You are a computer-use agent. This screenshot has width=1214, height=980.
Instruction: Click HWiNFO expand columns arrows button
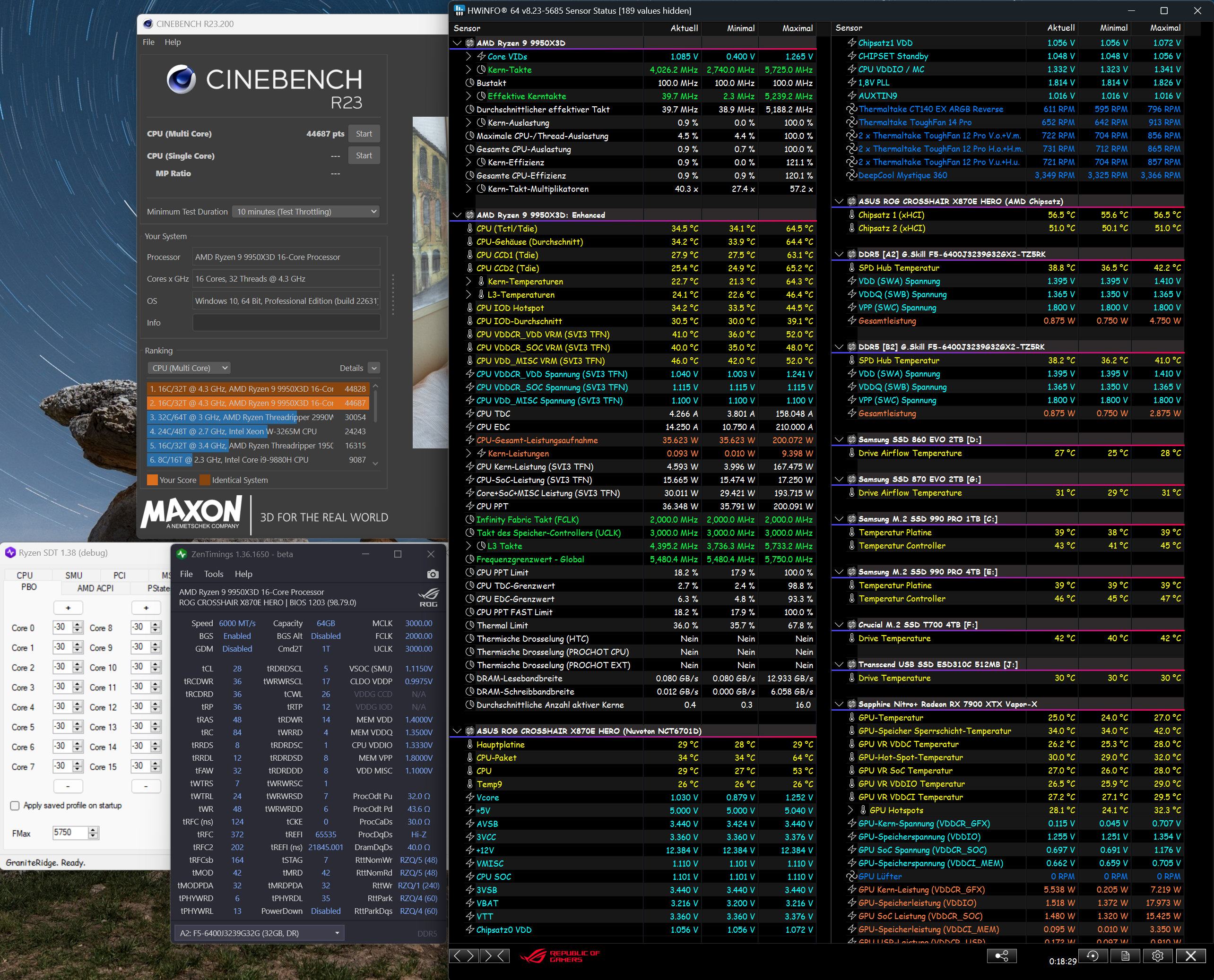[x=465, y=956]
